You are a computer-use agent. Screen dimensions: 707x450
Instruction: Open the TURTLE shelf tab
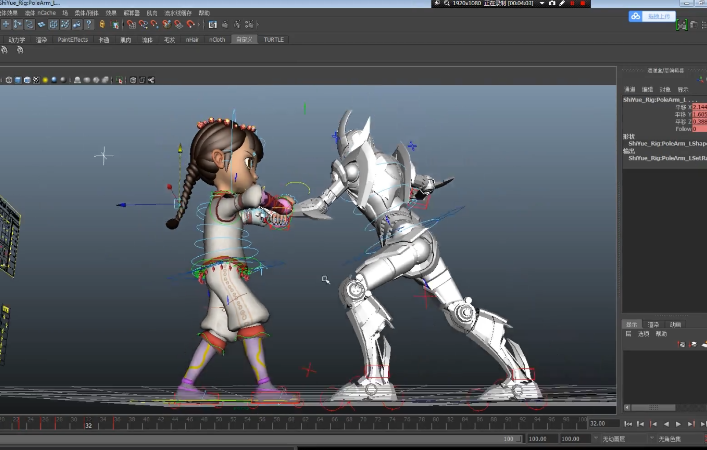273,40
